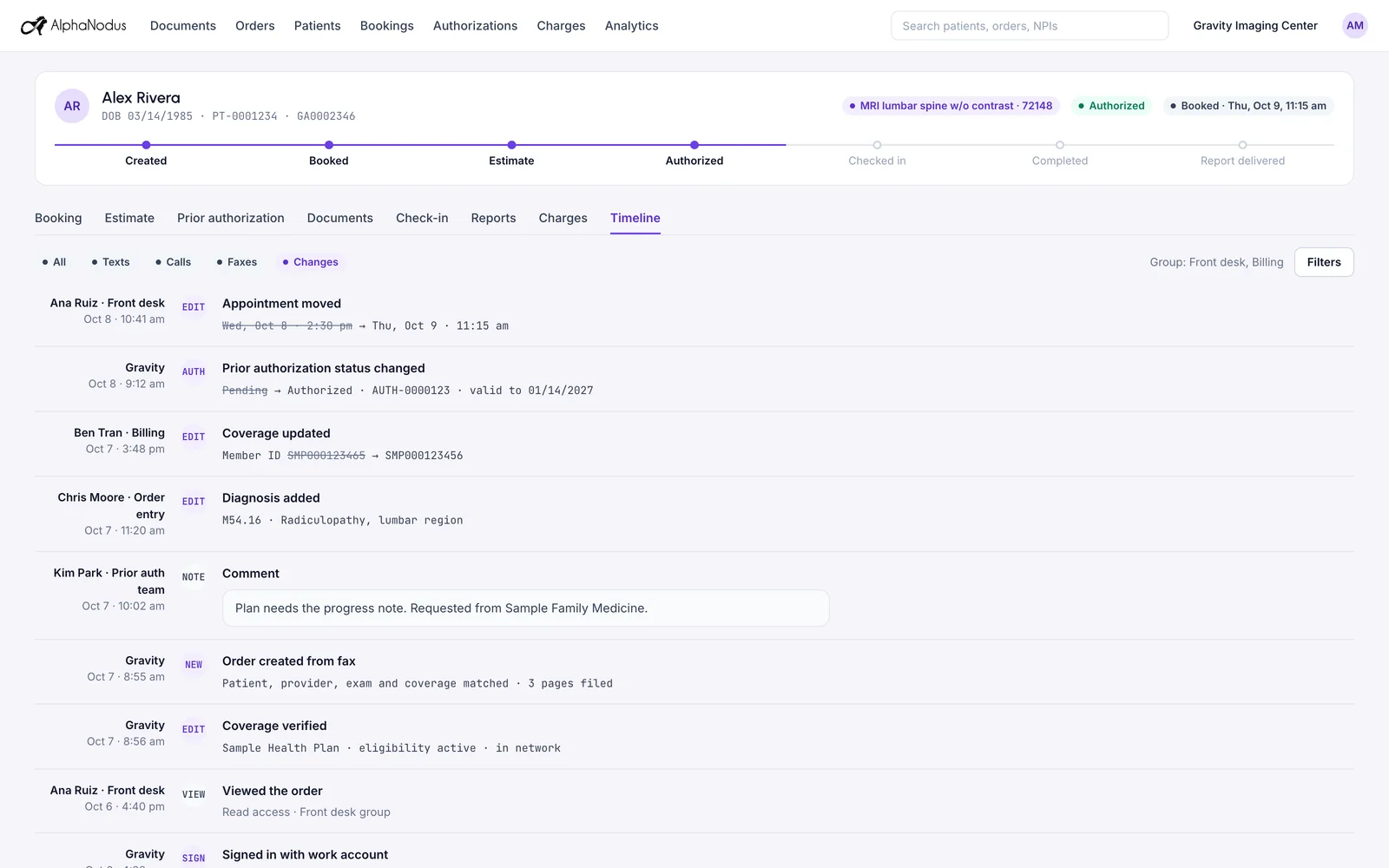
Task: Open the Filters button
Action: coord(1324,262)
